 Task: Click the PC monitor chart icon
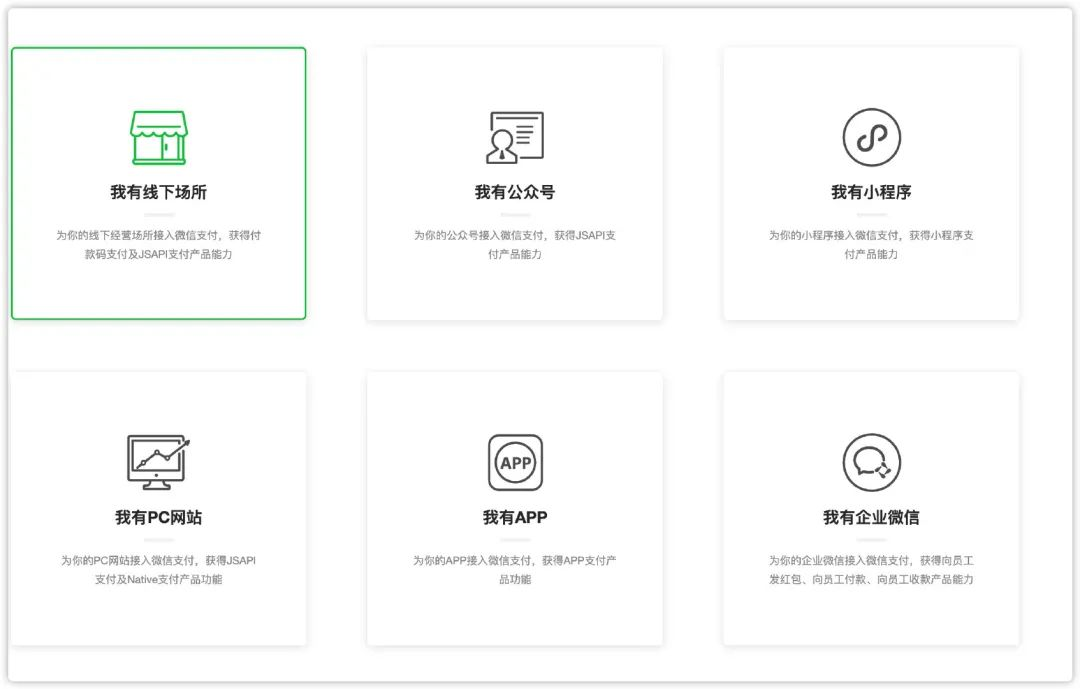158,462
